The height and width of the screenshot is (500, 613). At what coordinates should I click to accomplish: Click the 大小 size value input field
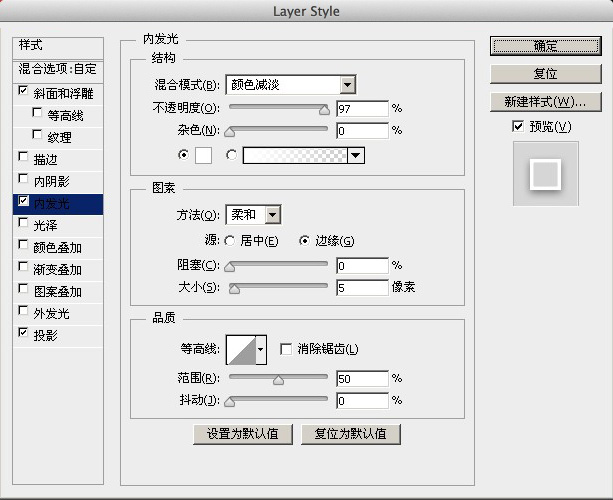pos(362,288)
